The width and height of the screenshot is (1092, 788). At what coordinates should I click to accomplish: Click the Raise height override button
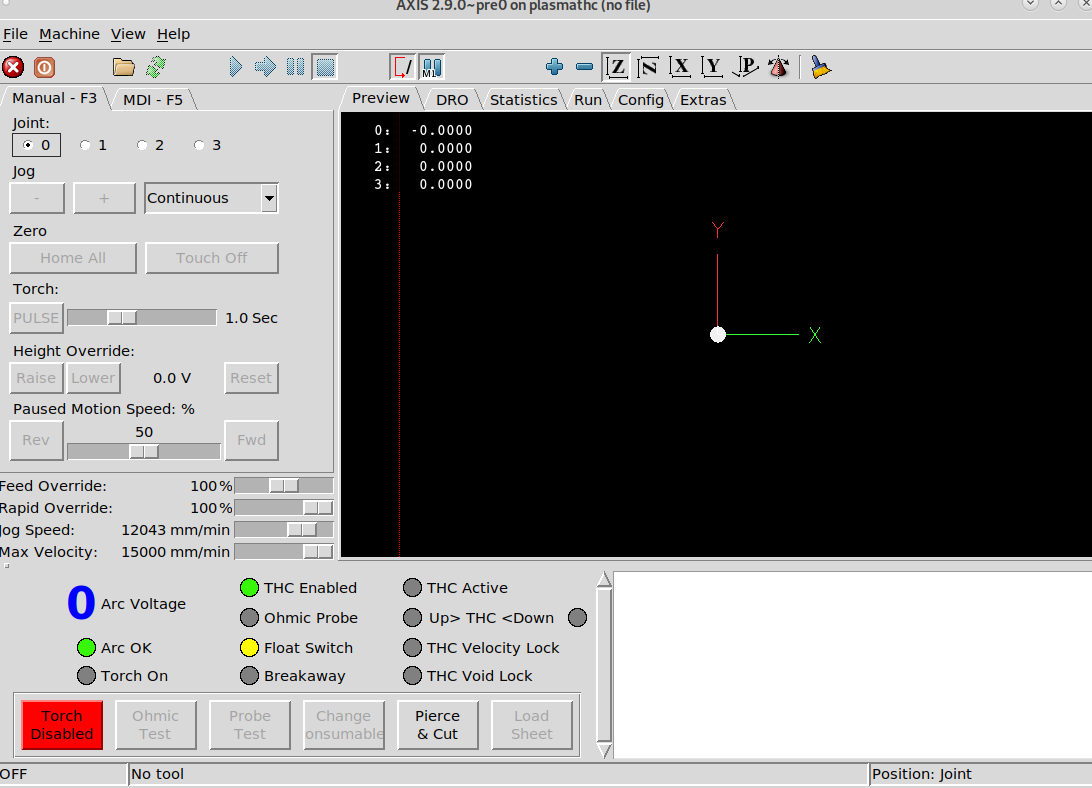coord(36,378)
